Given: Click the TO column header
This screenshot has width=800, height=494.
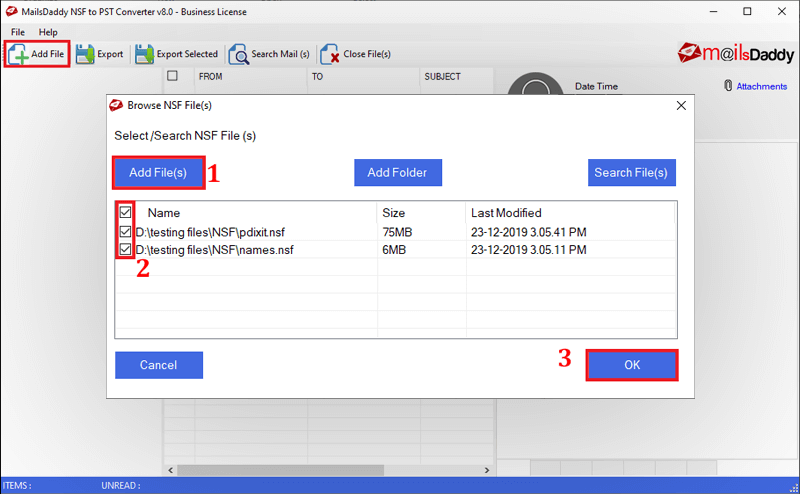Looking at the screenshot, I should (317, 77).
